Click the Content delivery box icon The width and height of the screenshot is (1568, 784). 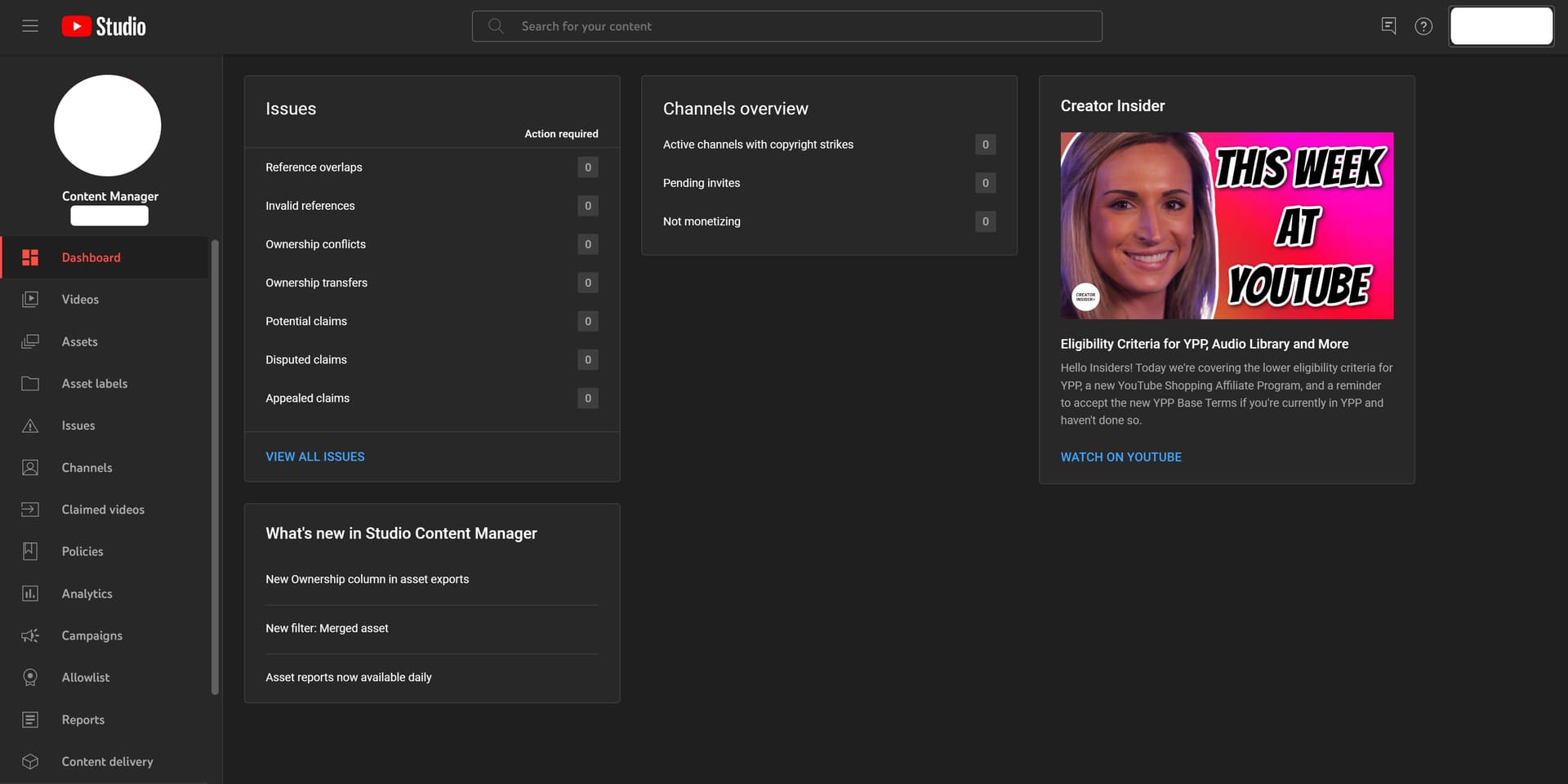30,762
